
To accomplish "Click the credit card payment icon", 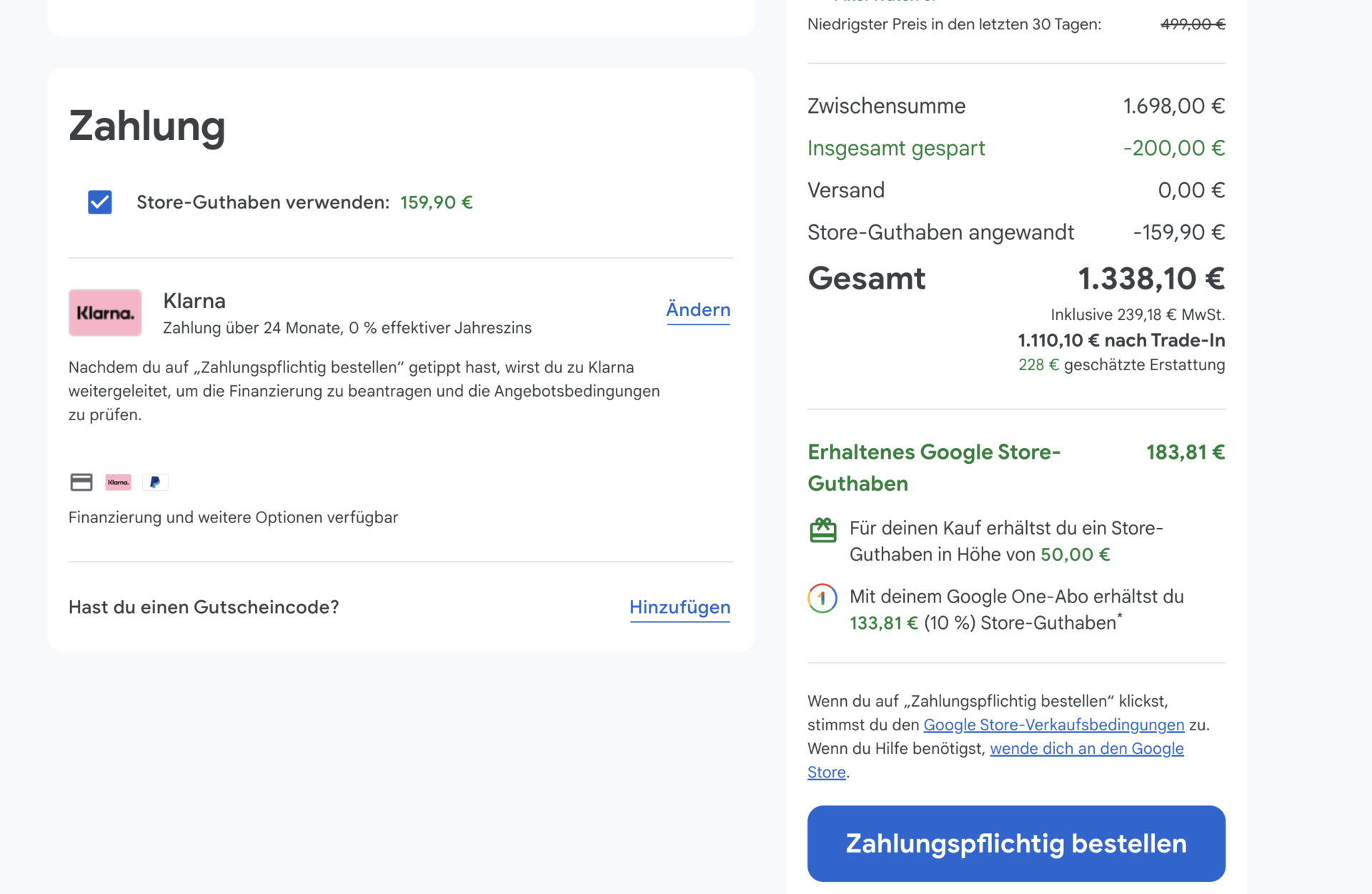I will [81, 482].
